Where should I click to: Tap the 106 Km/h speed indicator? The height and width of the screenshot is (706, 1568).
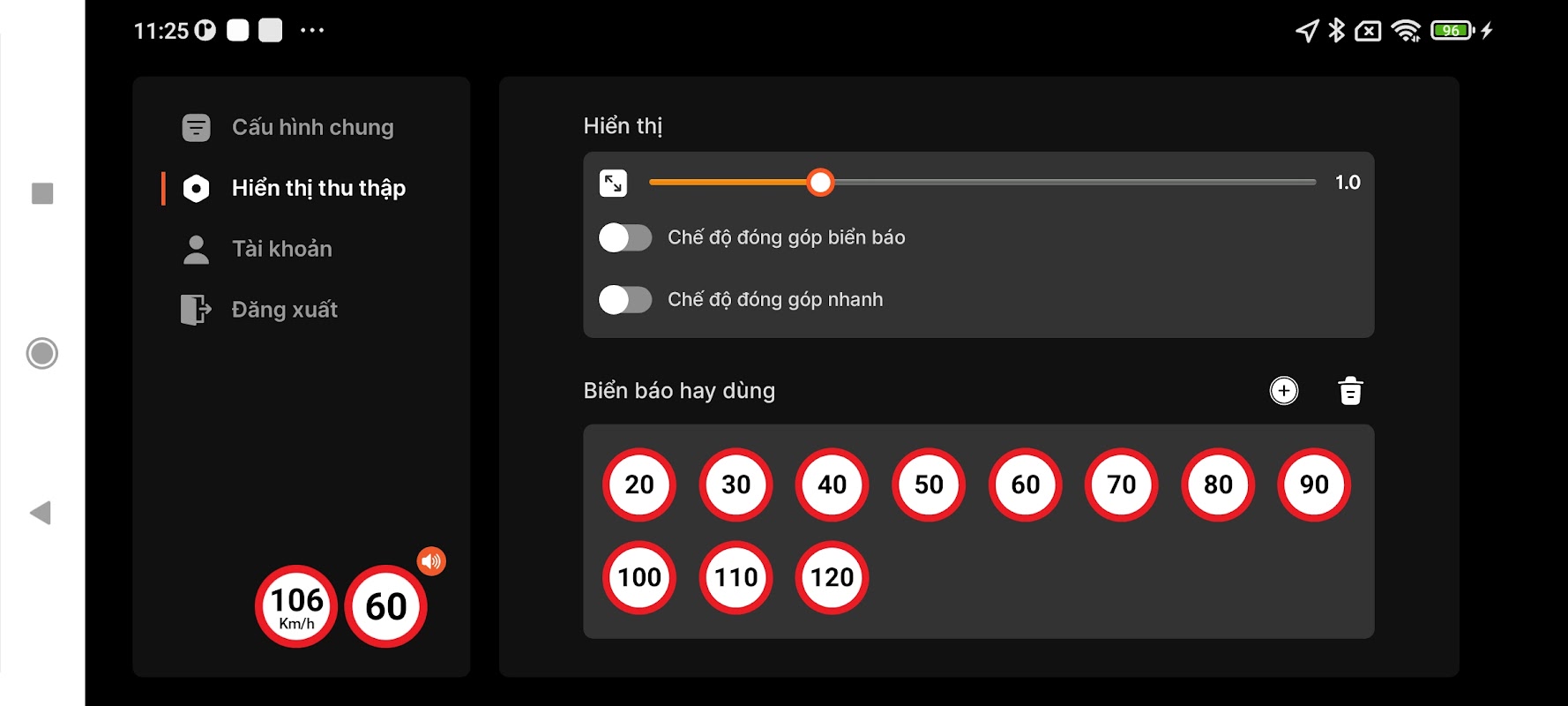click(x=296, y=606)
